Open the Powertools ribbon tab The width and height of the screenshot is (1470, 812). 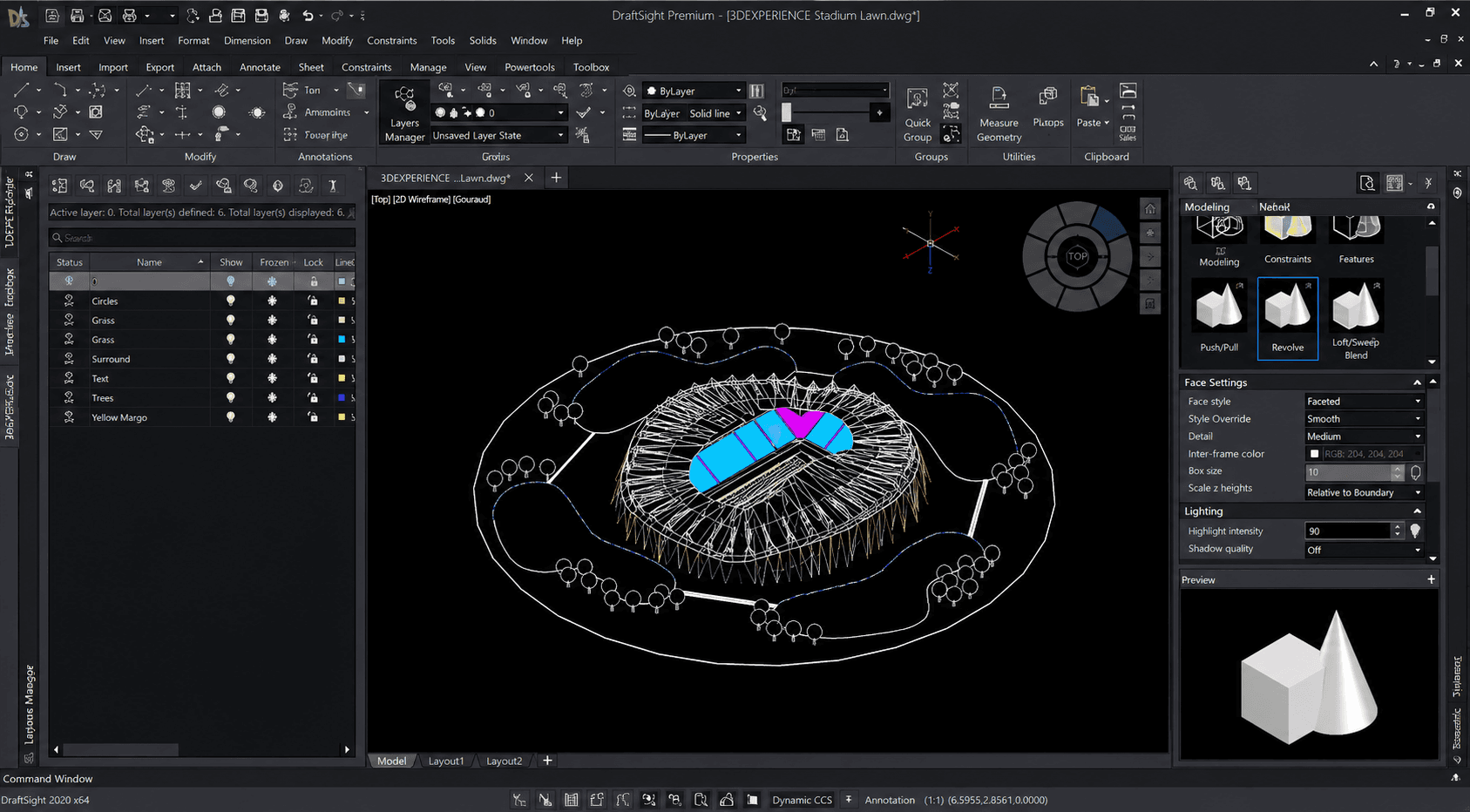tap(529, 67)
